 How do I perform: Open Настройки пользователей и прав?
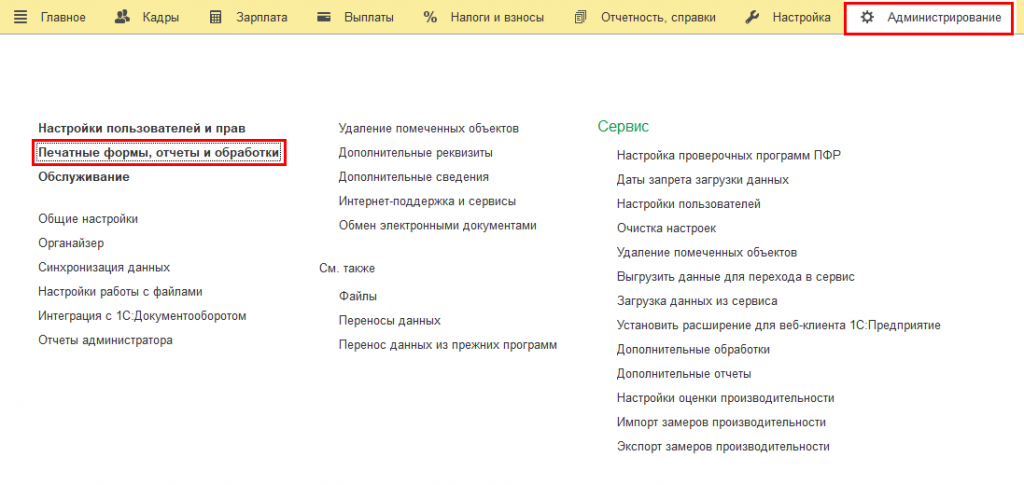141,129
